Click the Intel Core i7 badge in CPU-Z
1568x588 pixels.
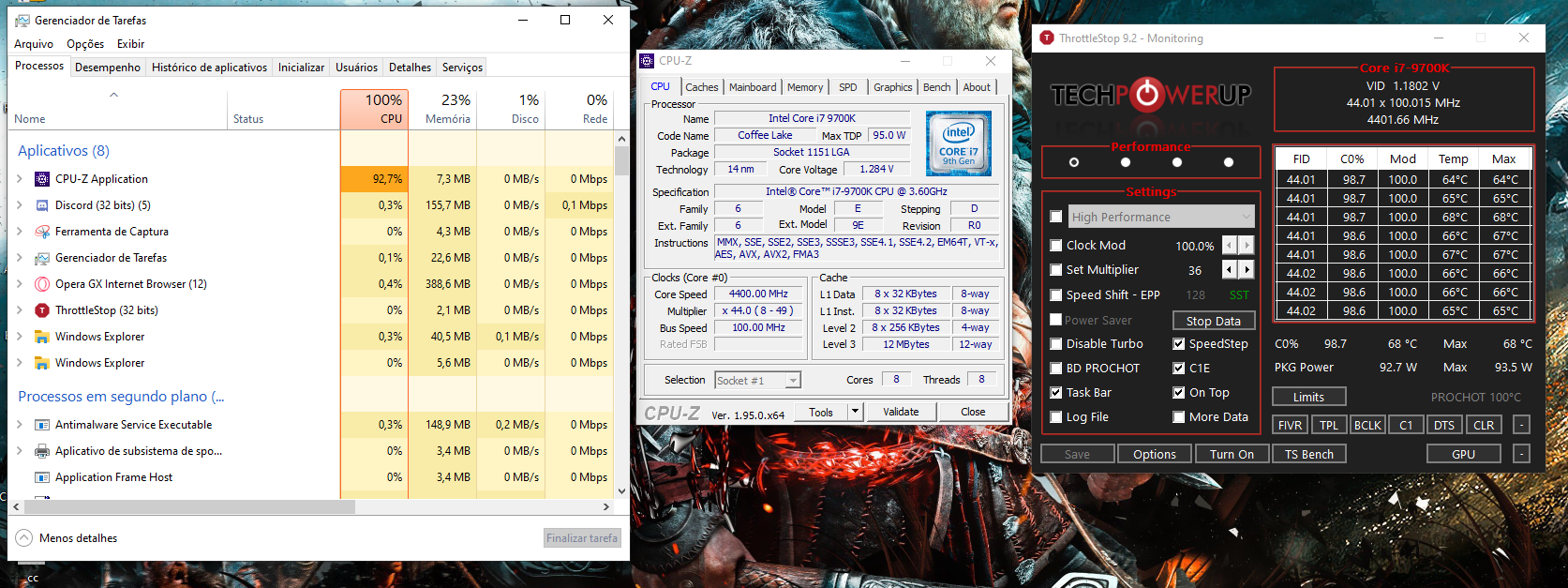[x=959, y=143]
